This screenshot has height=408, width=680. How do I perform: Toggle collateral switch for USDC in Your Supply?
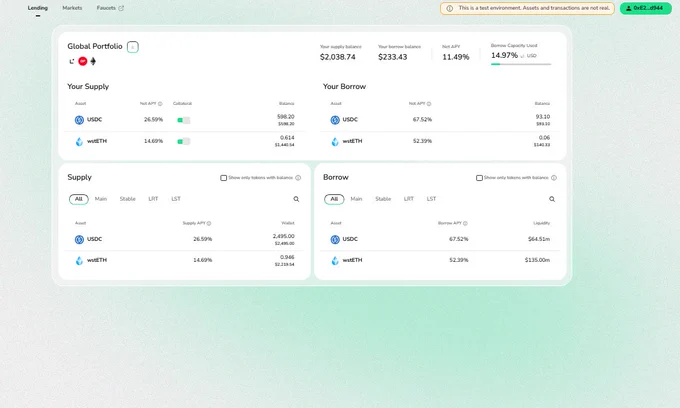point(183,120)
